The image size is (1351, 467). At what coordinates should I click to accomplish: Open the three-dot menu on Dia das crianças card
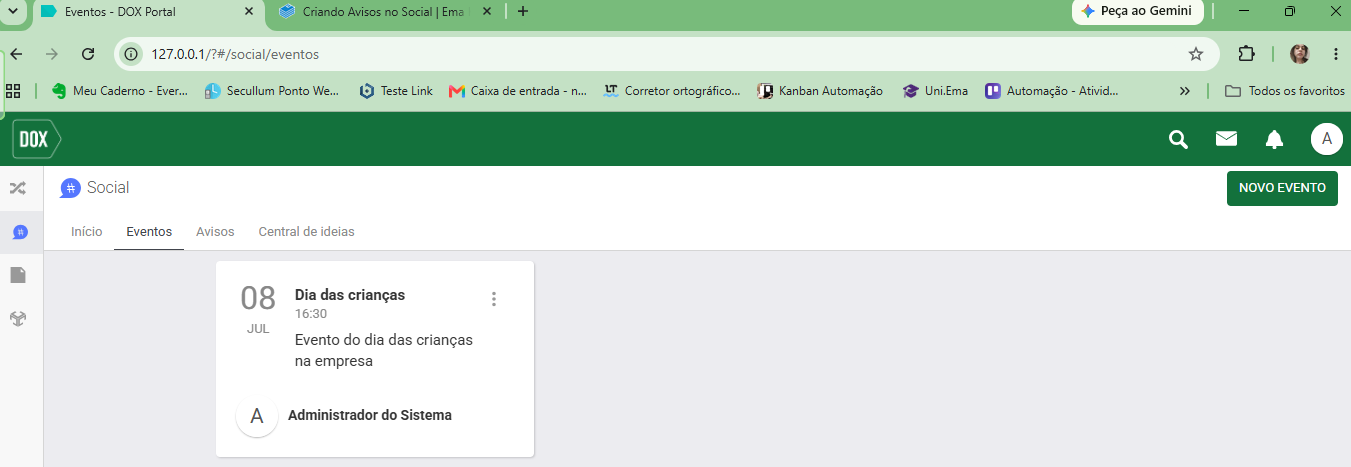494,299
